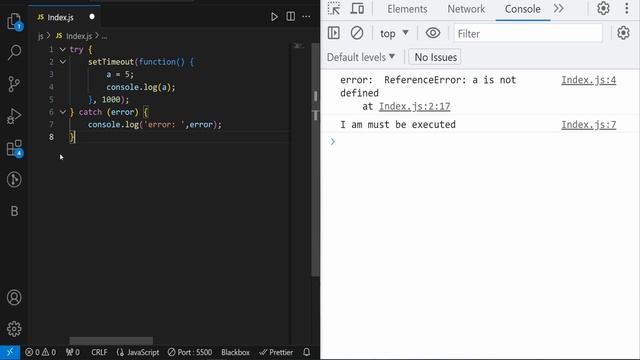Open the Source Control view
Screen dimensions: 640x360
click(x=14, y=84)
